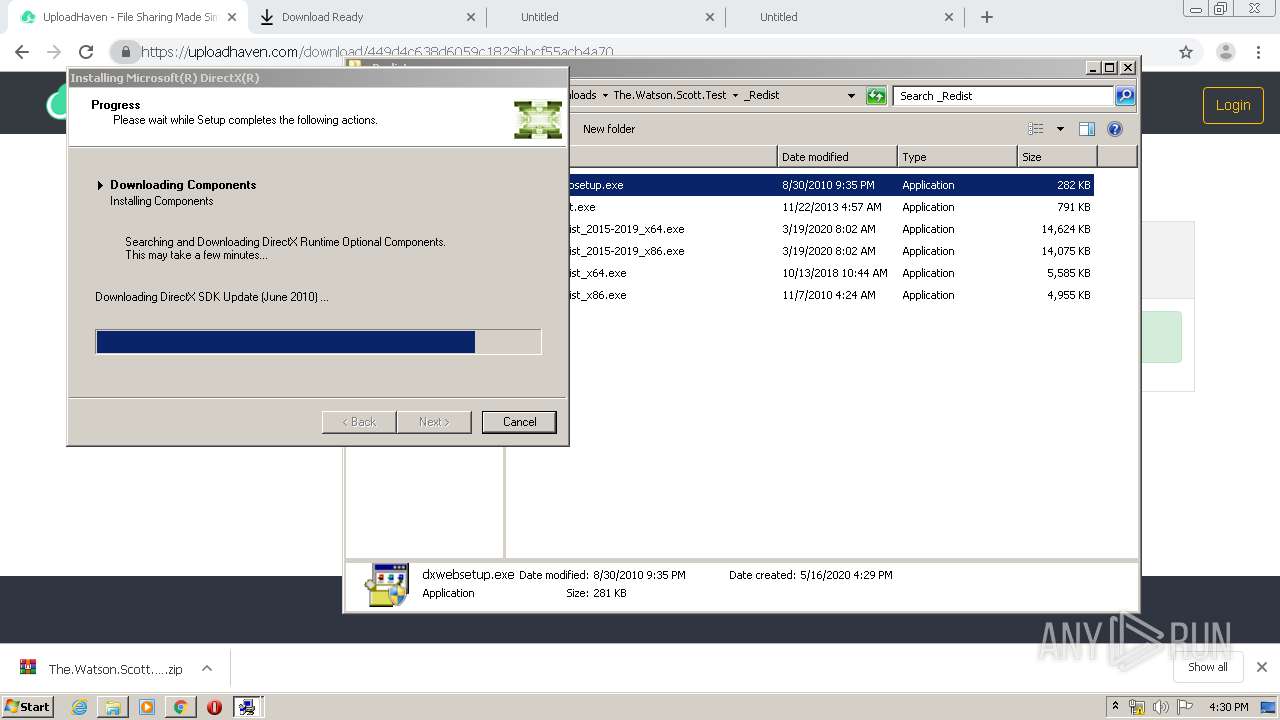Sort by Type column header
This screenshot has height=720, width=1280.
click(957, 157)
